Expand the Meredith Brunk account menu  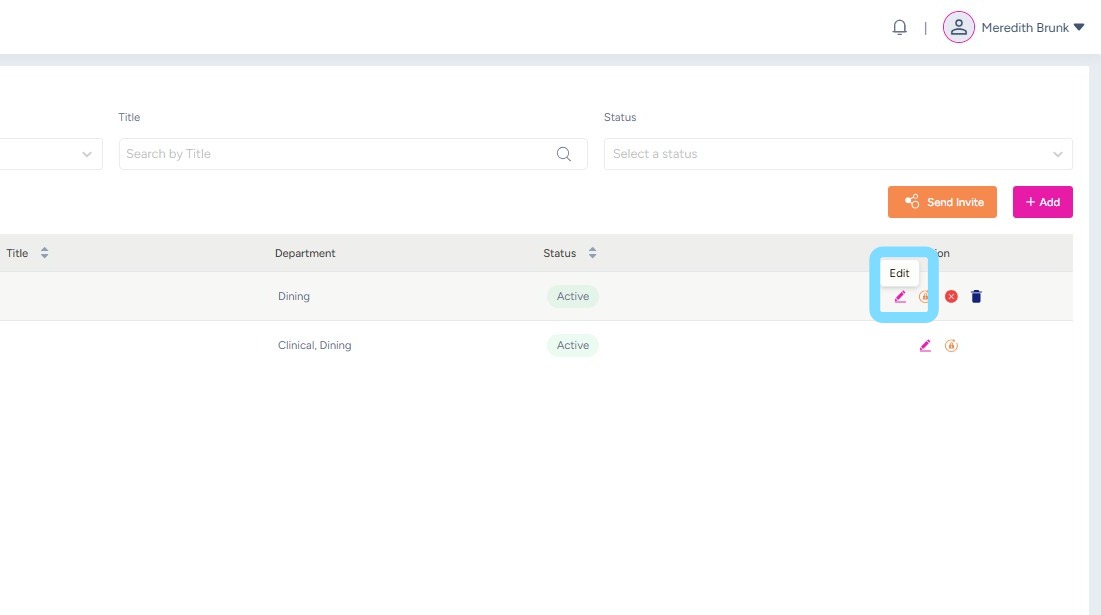pos(1078,28)
